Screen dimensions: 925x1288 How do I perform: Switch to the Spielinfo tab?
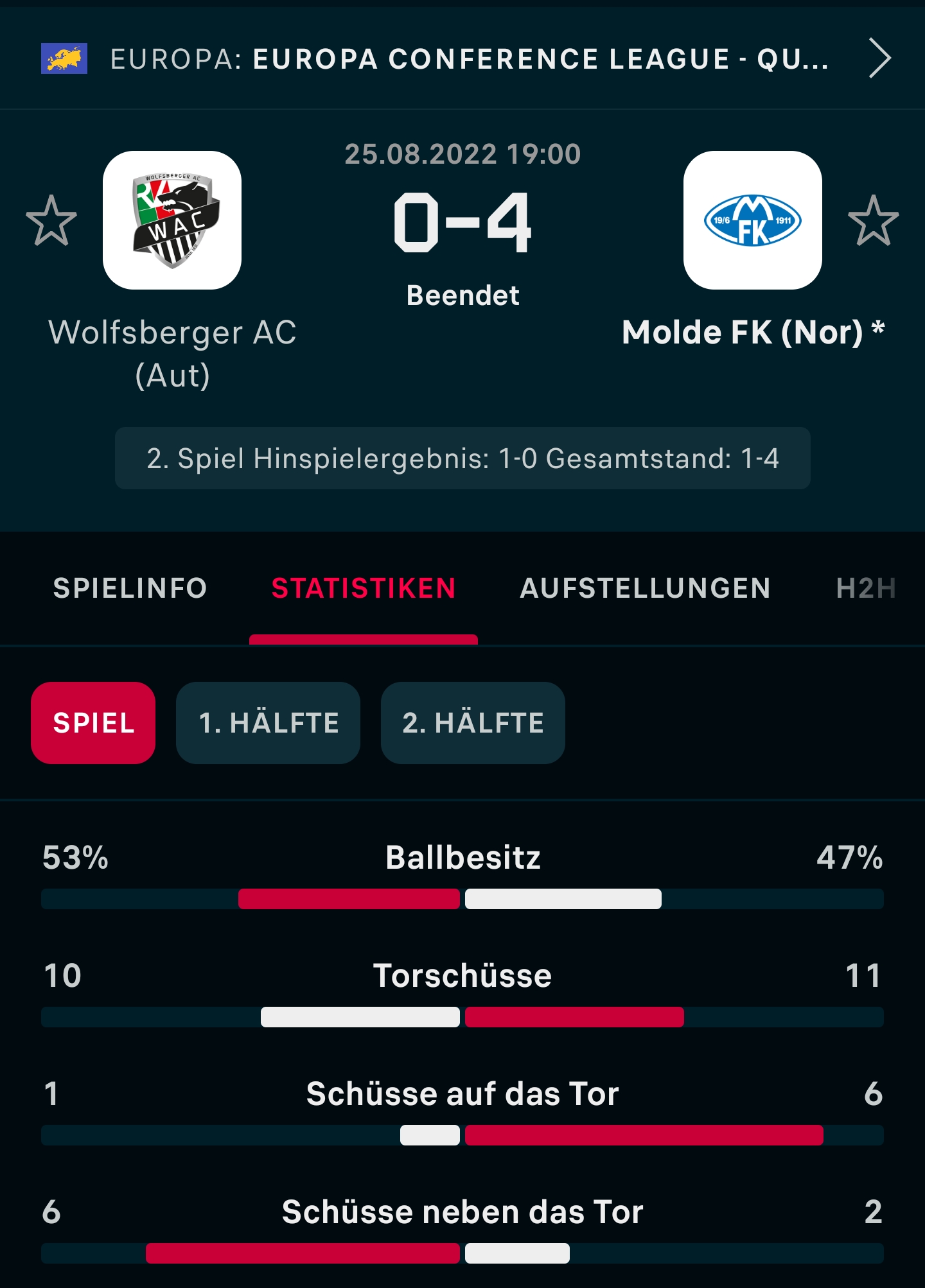[x=130, y=588]
